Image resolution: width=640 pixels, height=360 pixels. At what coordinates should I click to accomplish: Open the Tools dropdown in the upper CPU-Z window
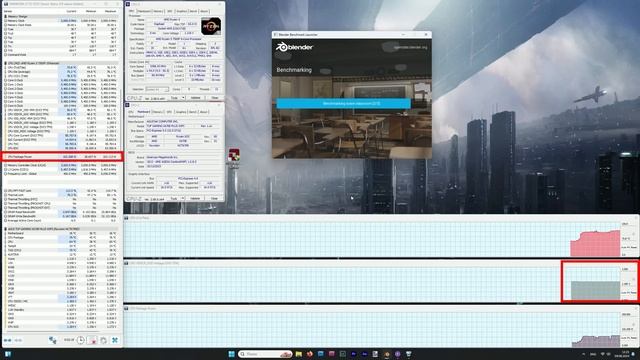click(177, 98)
